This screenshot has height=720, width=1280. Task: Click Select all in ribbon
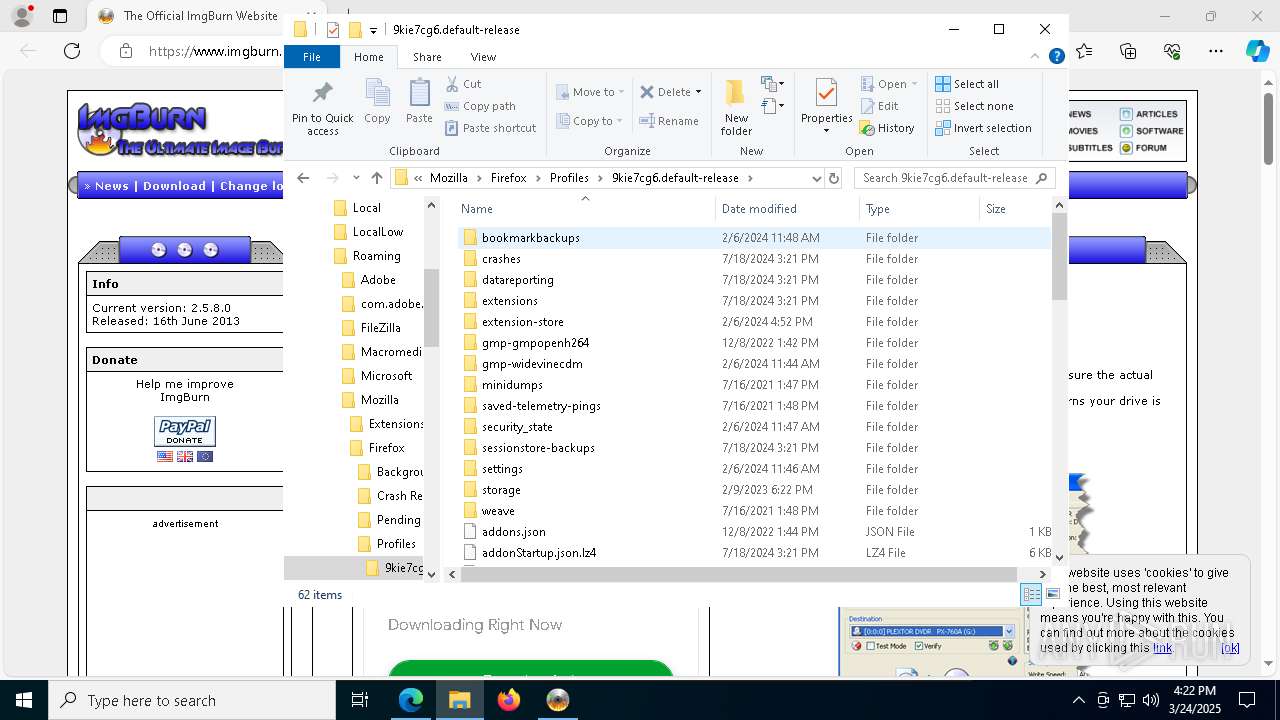coord(967,84)
